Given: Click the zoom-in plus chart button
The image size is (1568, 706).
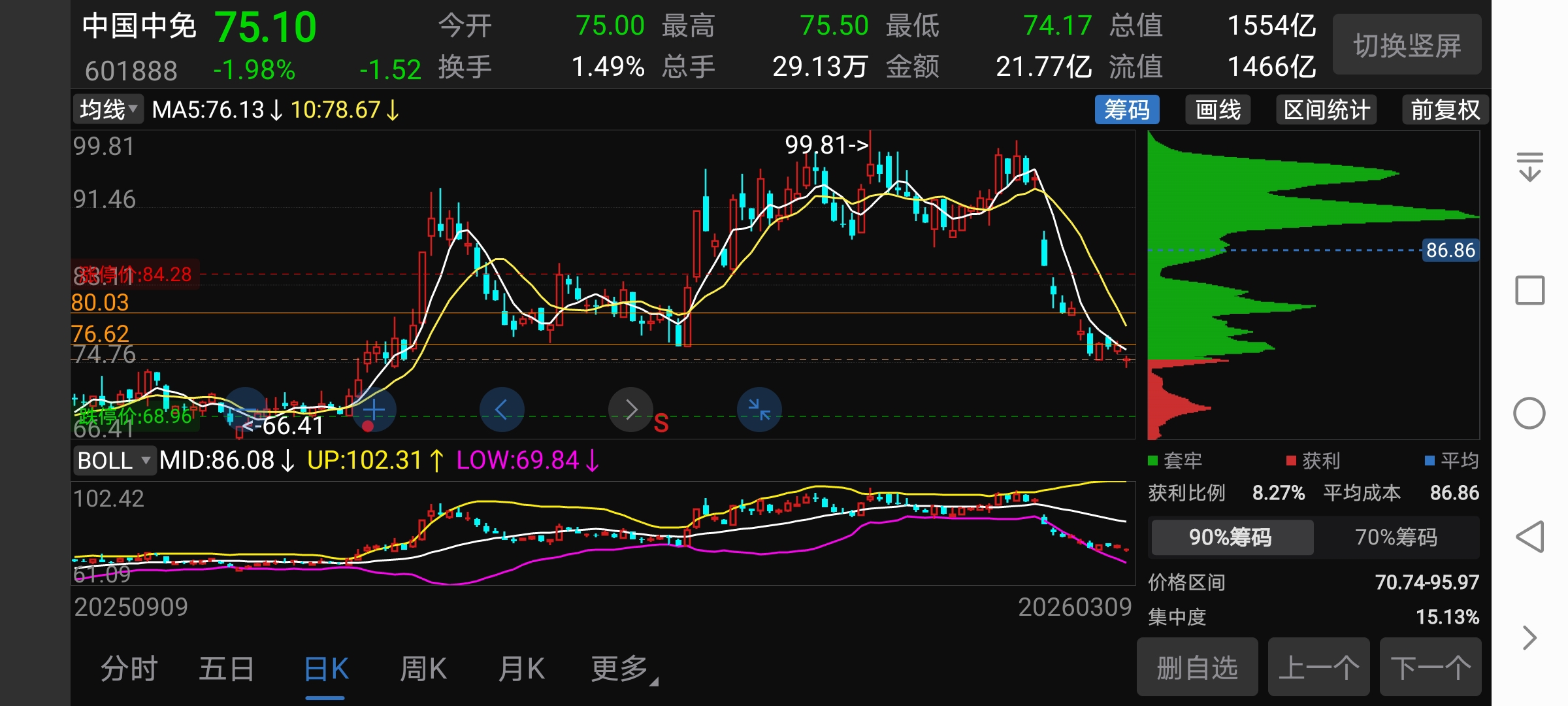Looking at the screenshot, I should click(374, 410).
